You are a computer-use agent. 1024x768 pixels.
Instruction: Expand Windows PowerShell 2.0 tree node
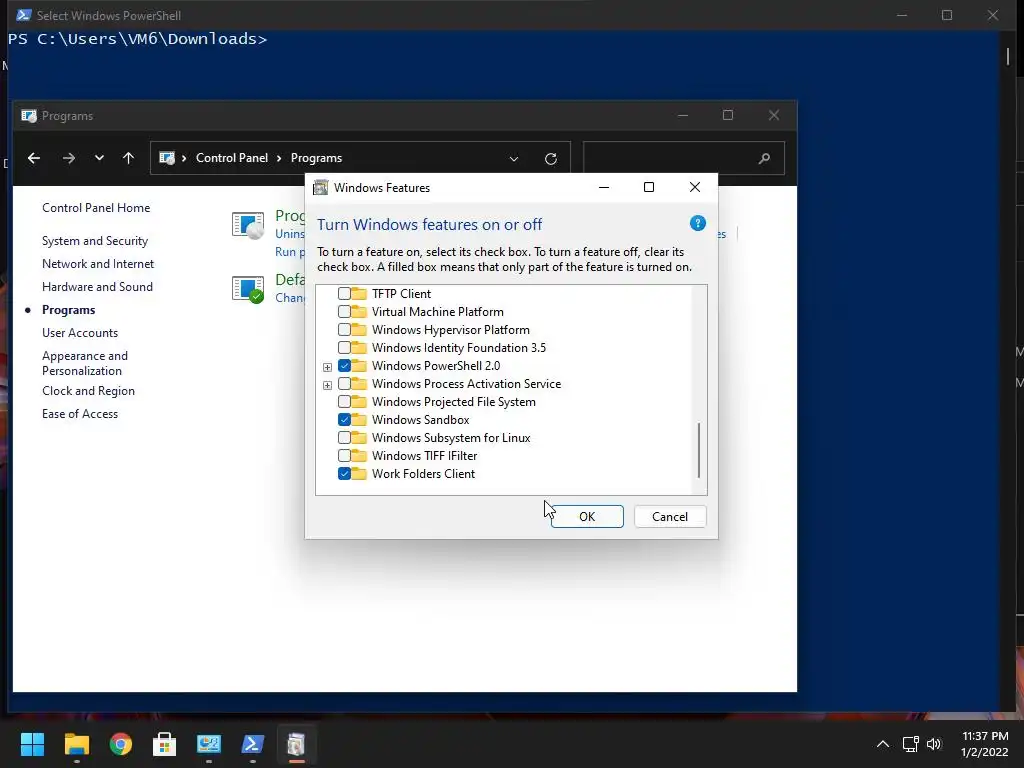pos(327,367)
